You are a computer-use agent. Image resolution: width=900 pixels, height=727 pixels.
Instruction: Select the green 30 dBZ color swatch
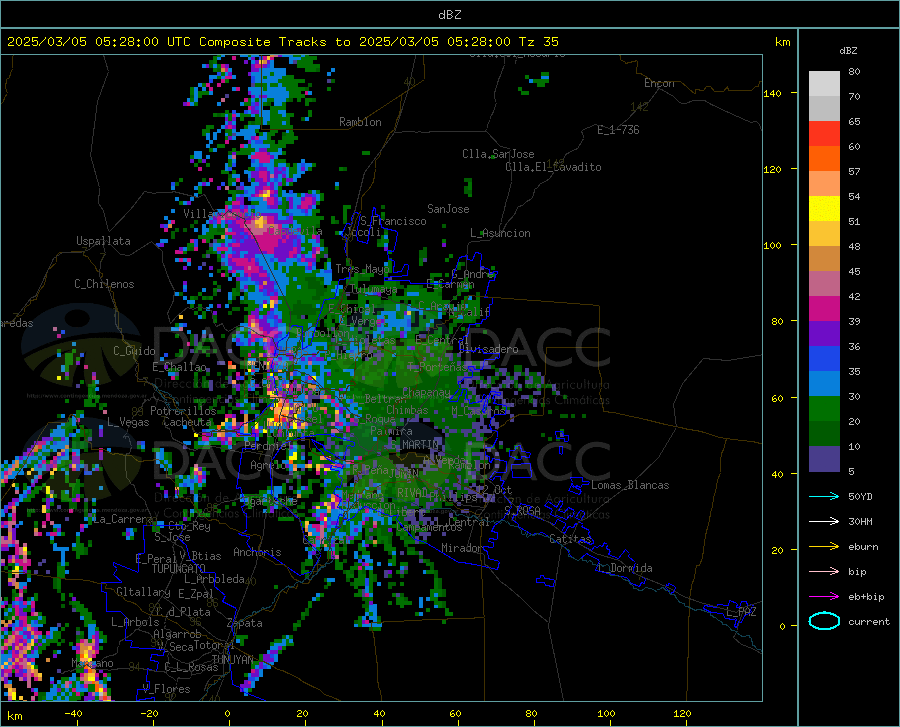pyautogui.click(x=824, y=409)
